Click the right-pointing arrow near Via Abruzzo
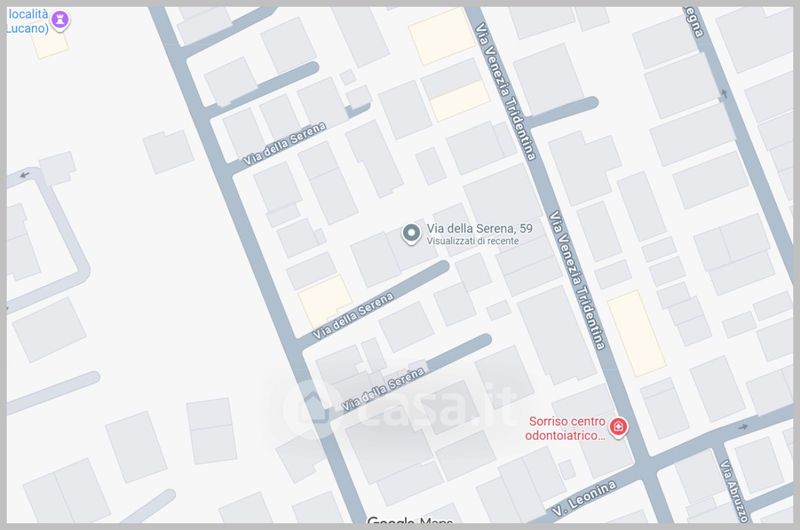 (x=742, y=426)
